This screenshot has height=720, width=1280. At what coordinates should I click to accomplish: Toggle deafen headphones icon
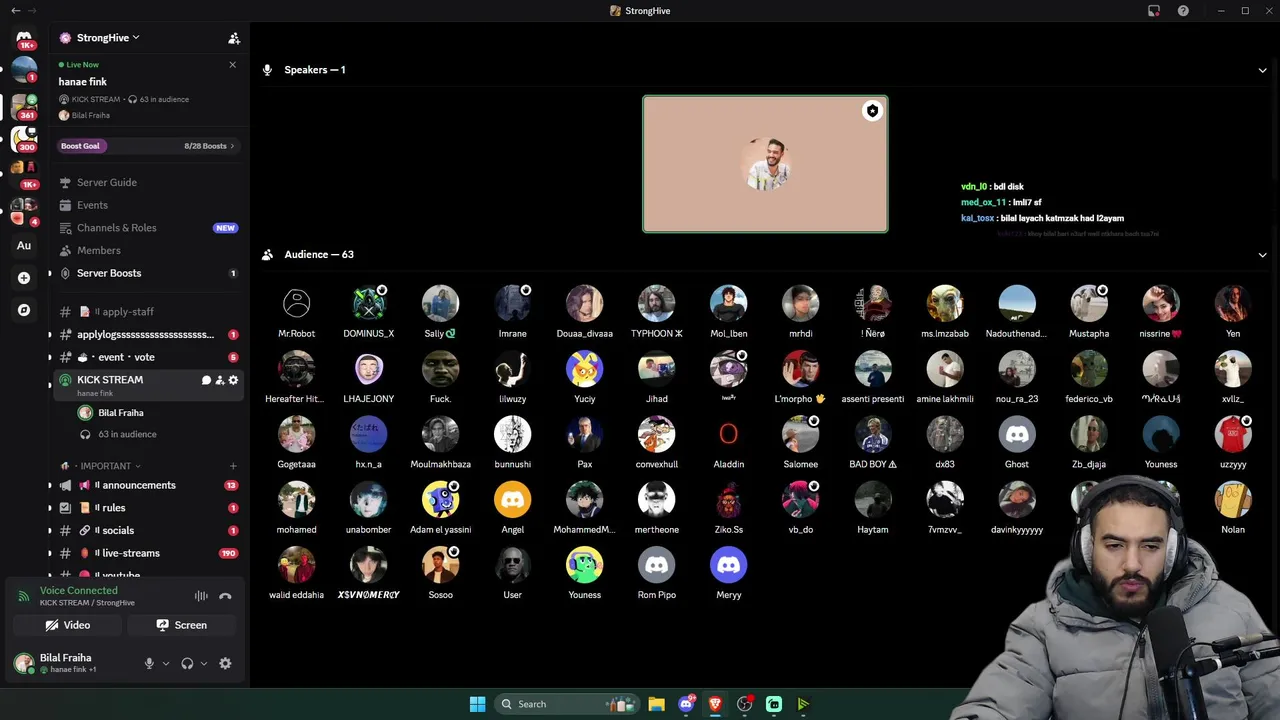[x=187, y=663]
